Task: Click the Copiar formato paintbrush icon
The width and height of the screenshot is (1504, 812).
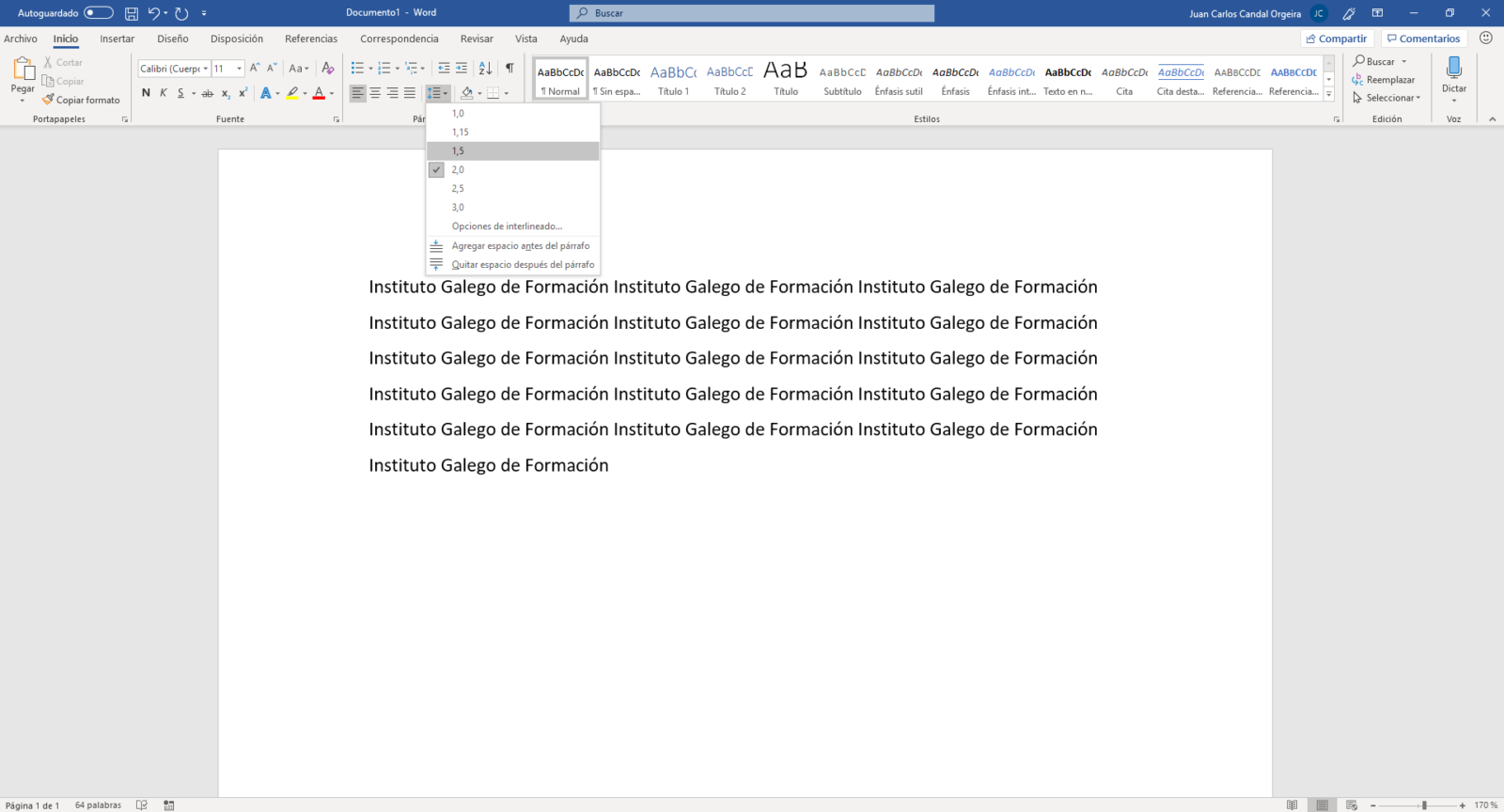Action: tap(48, 100)
